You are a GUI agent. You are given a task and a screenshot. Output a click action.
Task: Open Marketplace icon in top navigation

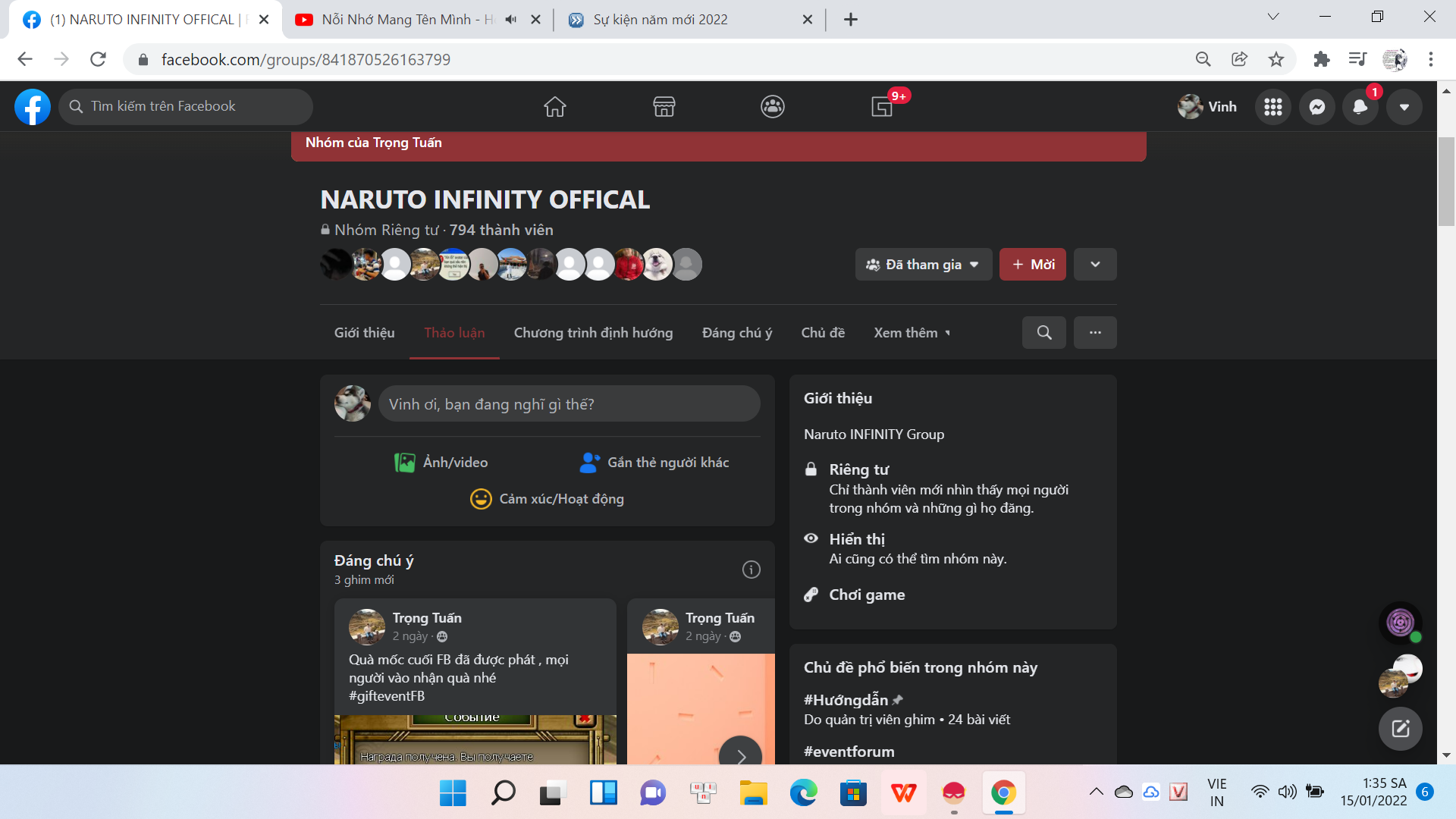click(x=664, y=107)
